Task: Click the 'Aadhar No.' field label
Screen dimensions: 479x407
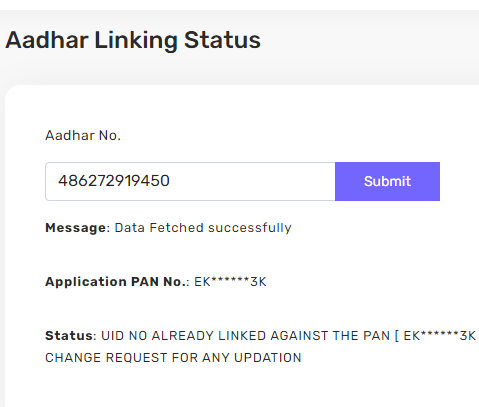Action: click(83, 136)
